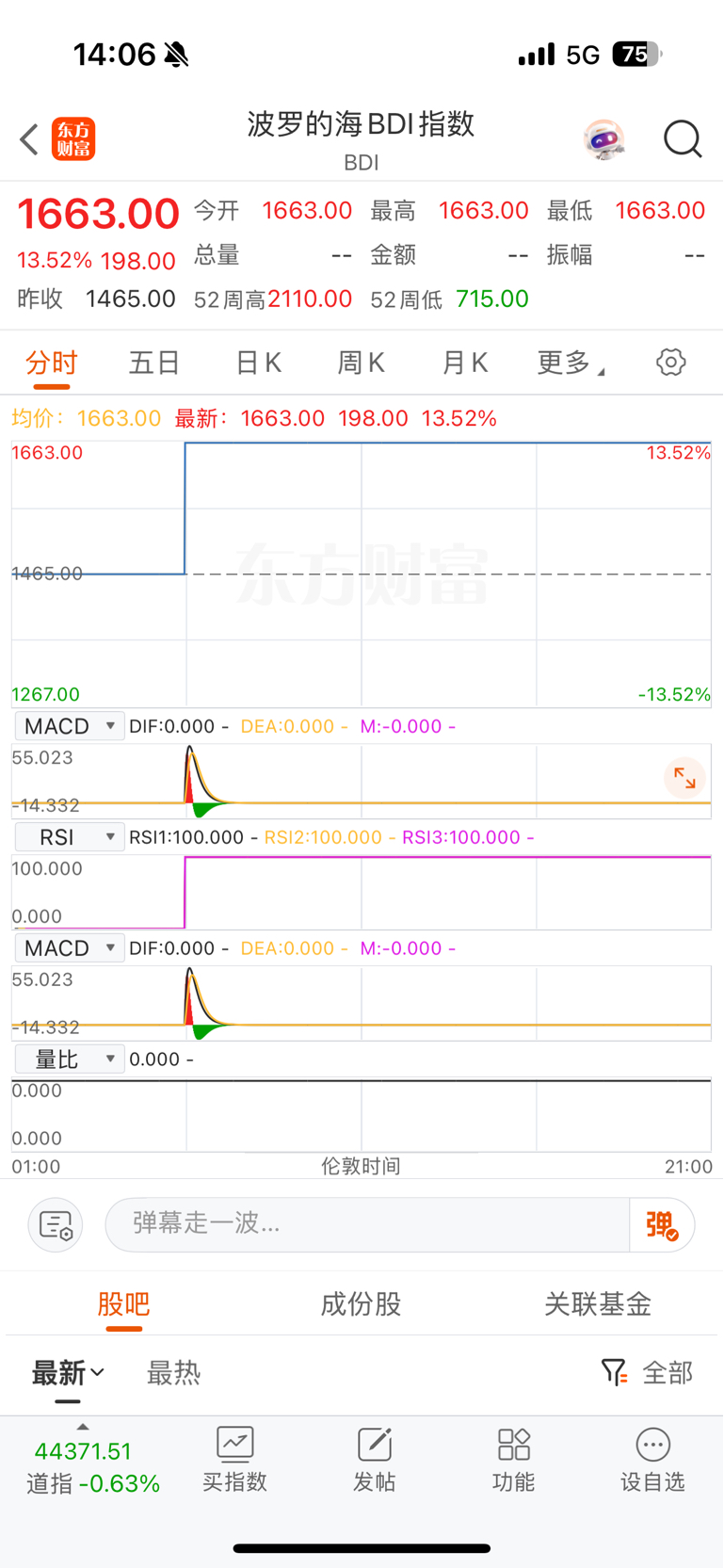The image size is (724, 1568).
Task: Open the first MACD indicator dropdown
Action: [70, 726]
